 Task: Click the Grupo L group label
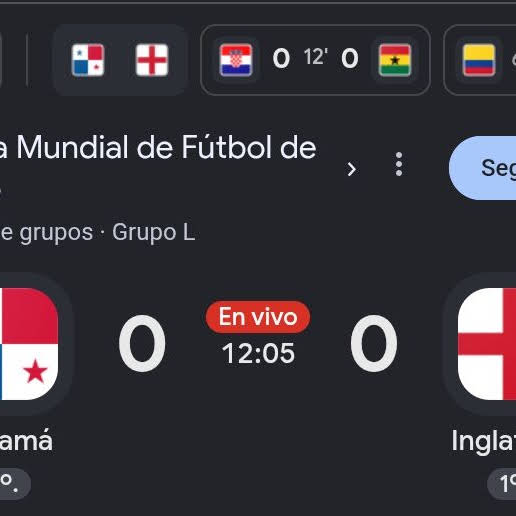click(154, 232)
